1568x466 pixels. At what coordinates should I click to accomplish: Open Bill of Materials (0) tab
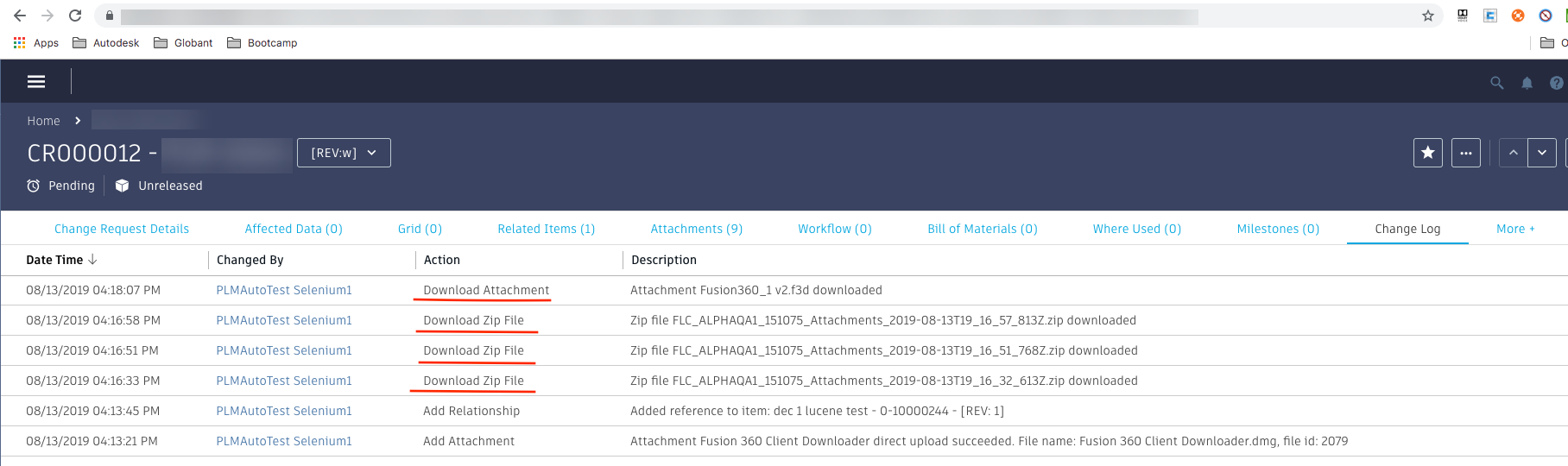[983, 229]
